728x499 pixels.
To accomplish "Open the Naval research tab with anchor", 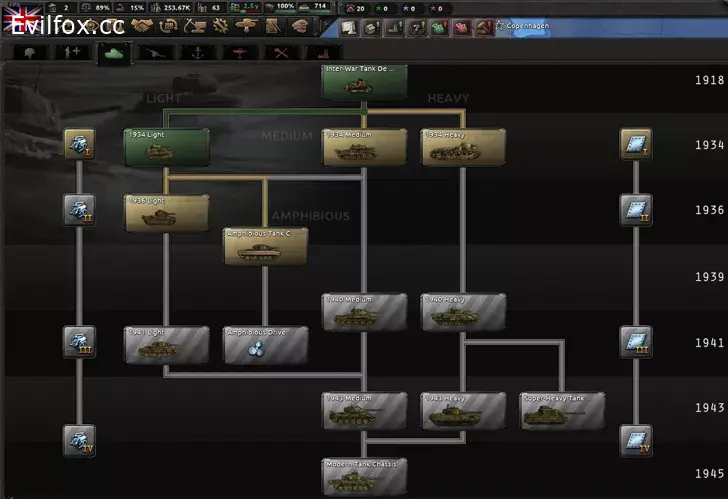I will [197, 51].
